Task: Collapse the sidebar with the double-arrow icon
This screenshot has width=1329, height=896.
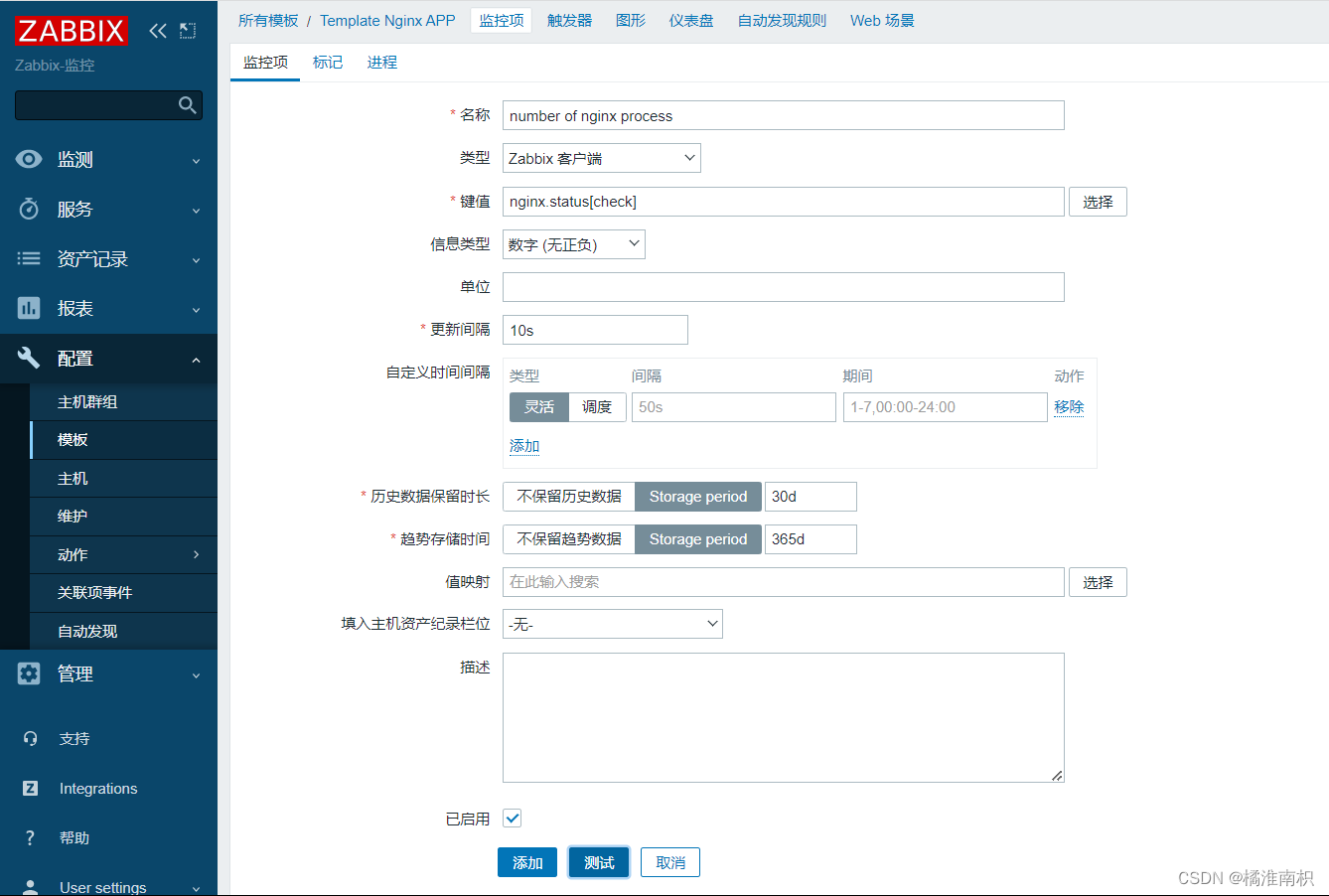Action: pos(158,31)
